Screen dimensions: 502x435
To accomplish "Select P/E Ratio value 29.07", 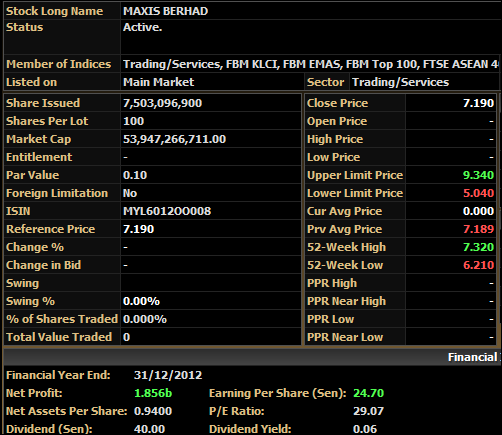I will [368, 411].
